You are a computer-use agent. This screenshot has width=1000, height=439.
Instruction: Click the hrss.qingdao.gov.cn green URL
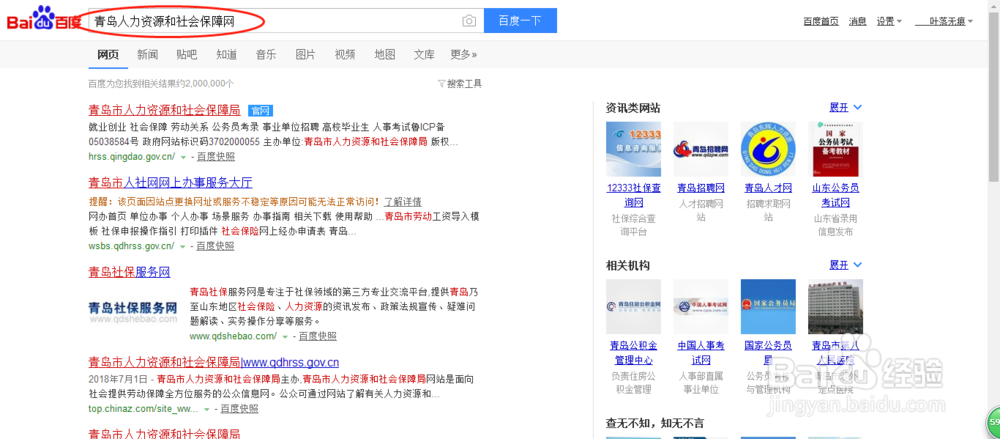pyautogui.click(x=131, y=157)
